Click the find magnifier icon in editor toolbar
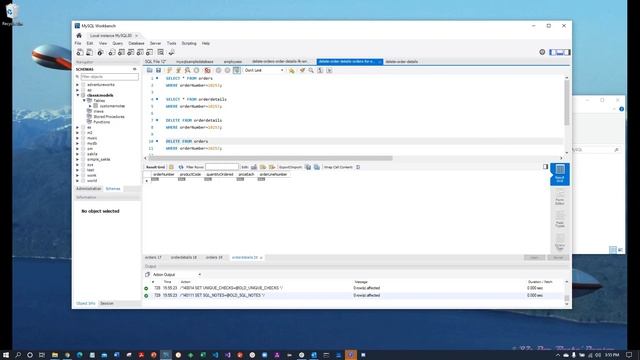The image size is (640, 360). [x=311, y=70]
